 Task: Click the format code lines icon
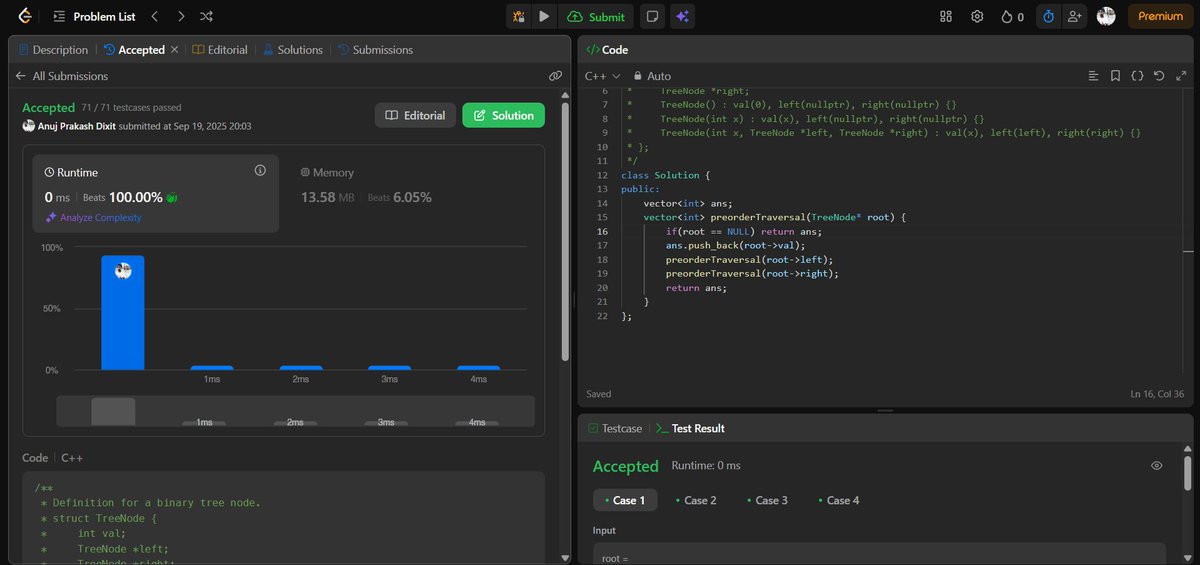1094,76
